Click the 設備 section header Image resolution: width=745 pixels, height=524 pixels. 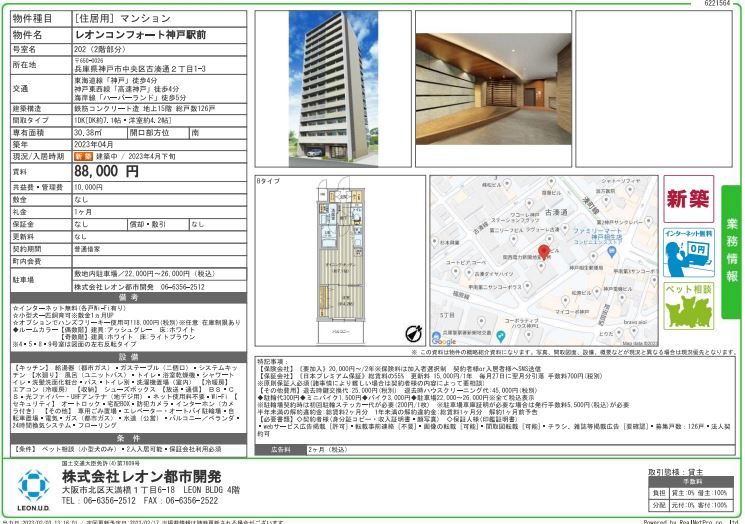[128, 357]
